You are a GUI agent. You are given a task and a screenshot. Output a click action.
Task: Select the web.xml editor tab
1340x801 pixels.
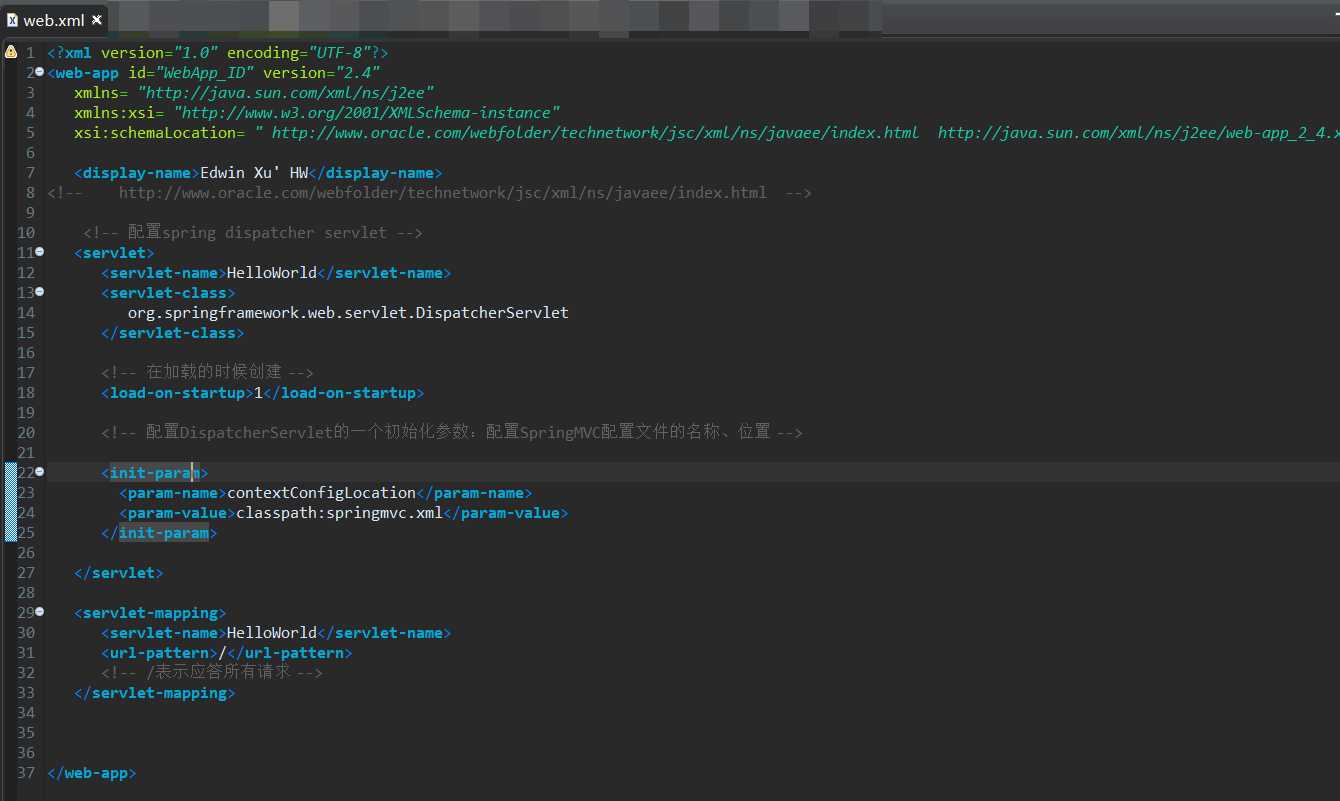tap(54, 20)
